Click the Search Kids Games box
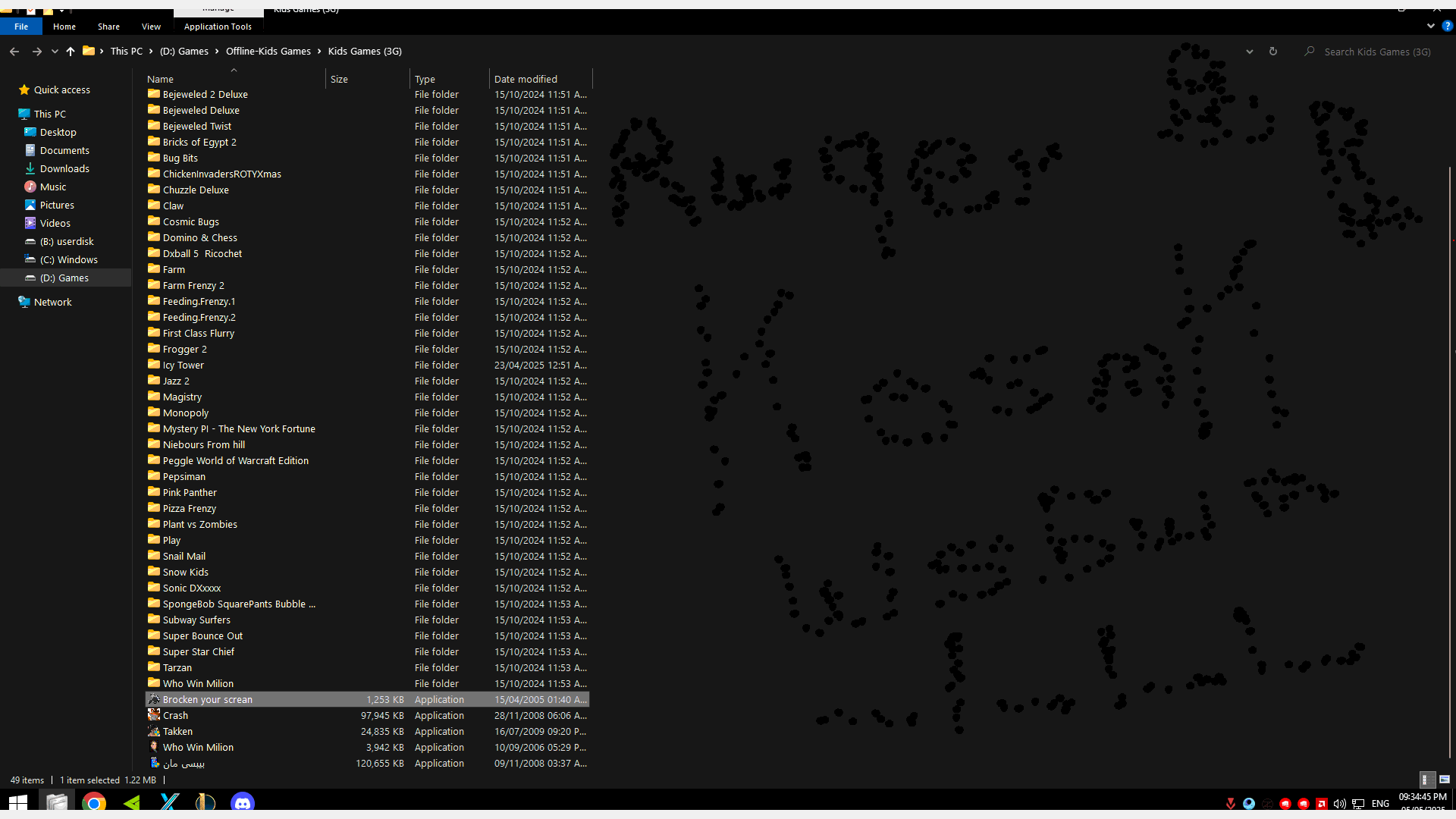The height and width of the screenshot is (819, 1456). pyautogui.click(x=1376, y=52)
